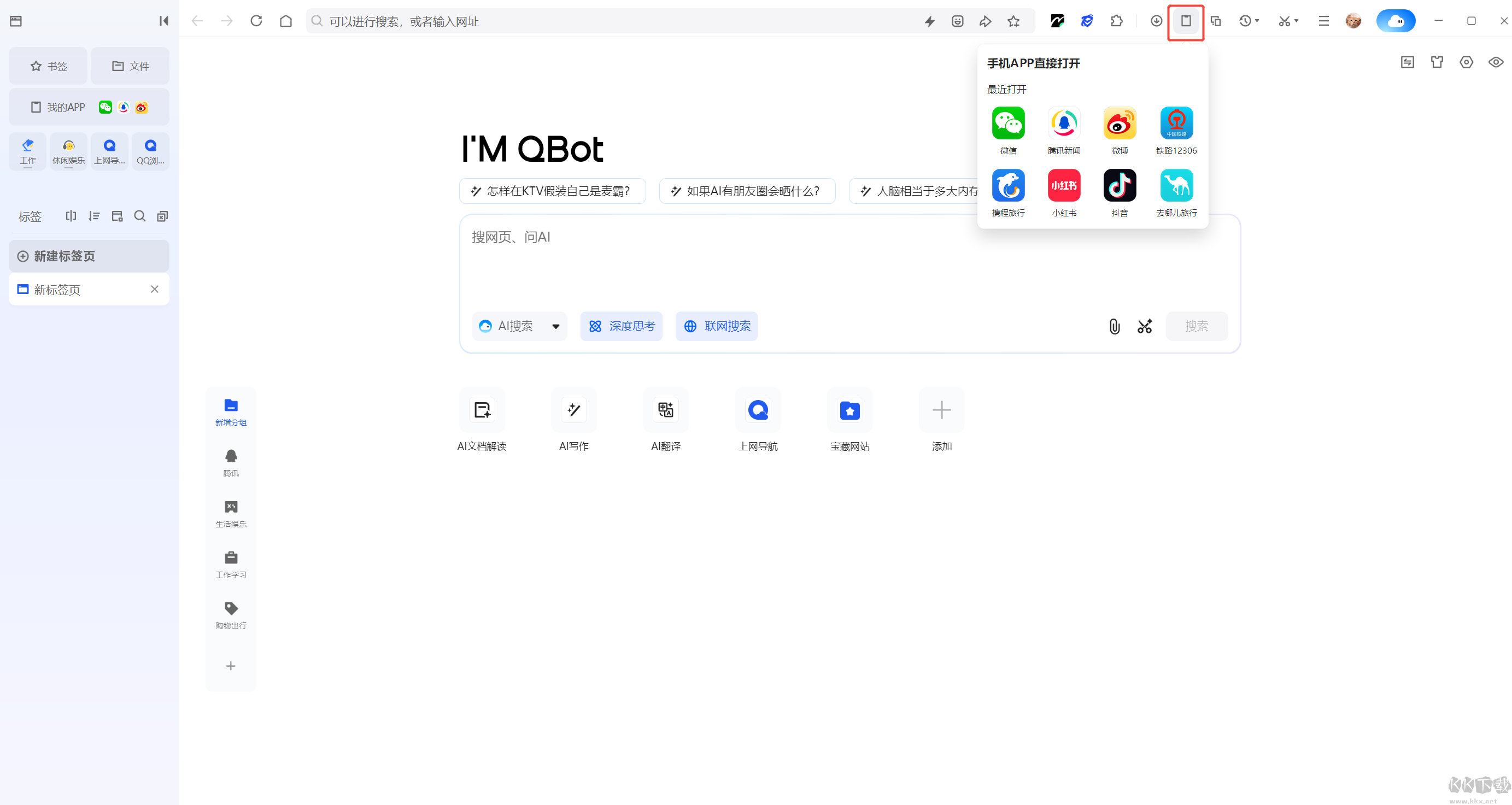The width and height of the screenshot is (1512, 805).
Task: Toggle 联网搜索 on
Action: (716, 326)
